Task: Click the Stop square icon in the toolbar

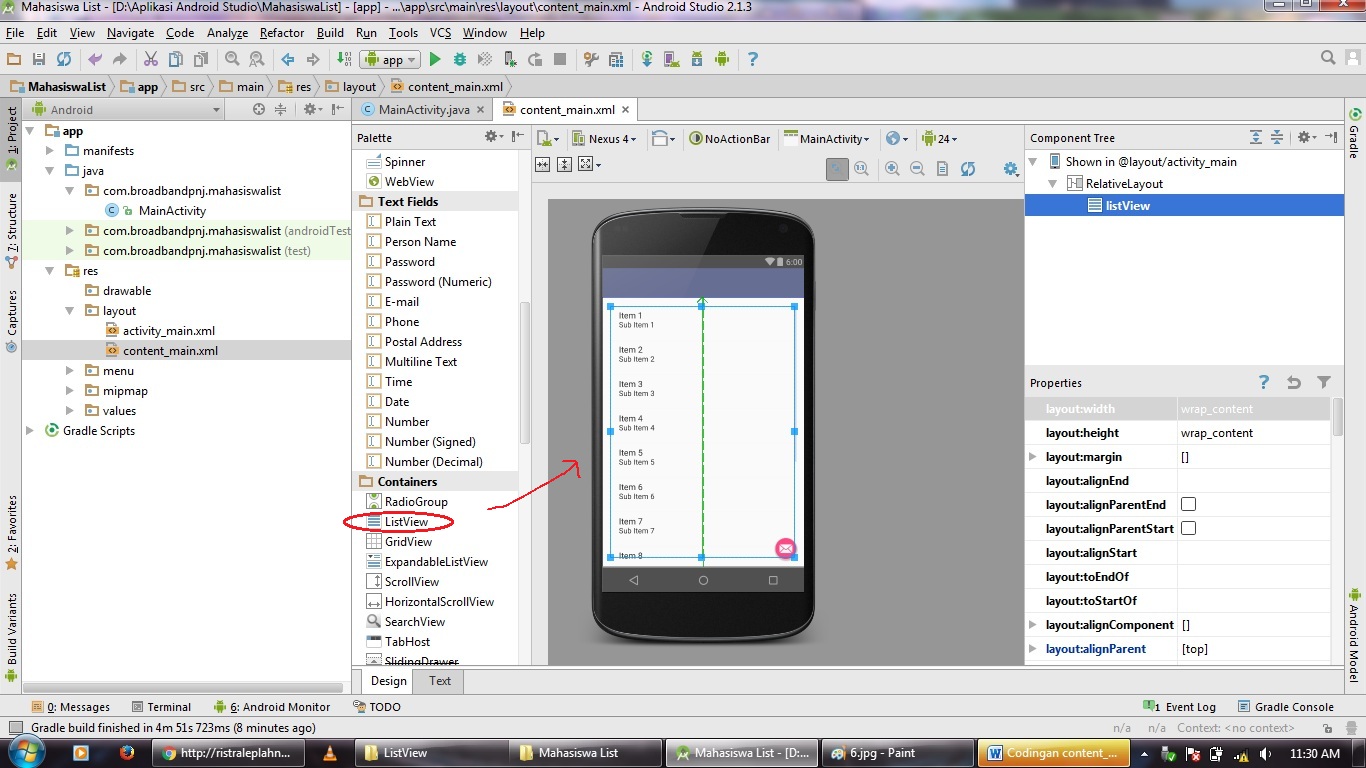Action: coord(560,59)
